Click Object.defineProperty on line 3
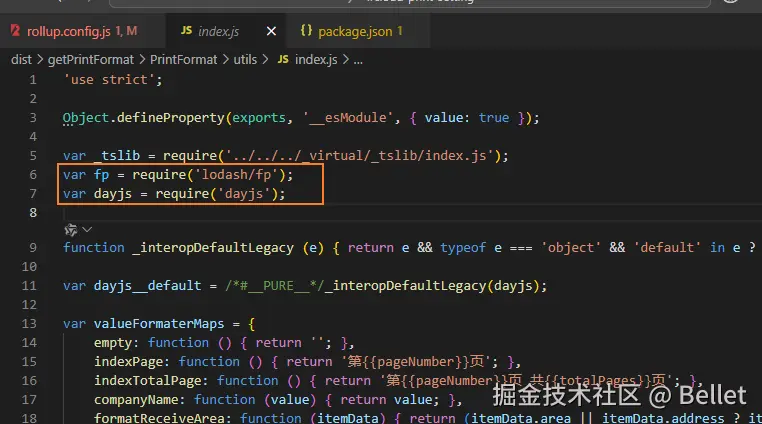Screen dimensions: 762x424 point(143,118)
